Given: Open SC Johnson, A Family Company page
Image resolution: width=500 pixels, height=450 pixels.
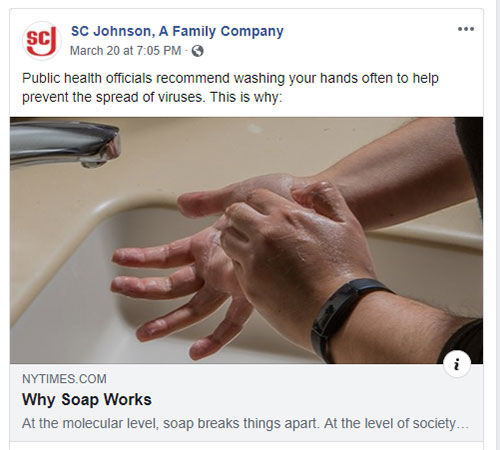Looking at the screenshot, I should [177, 31].
